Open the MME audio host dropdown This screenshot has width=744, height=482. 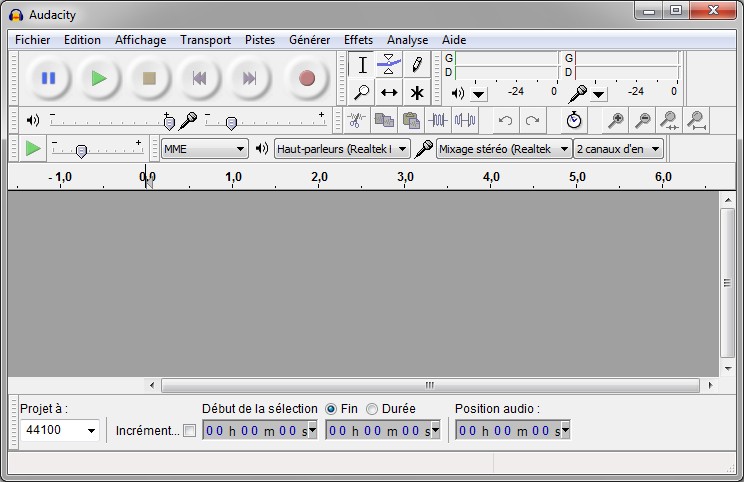[205, 149]
